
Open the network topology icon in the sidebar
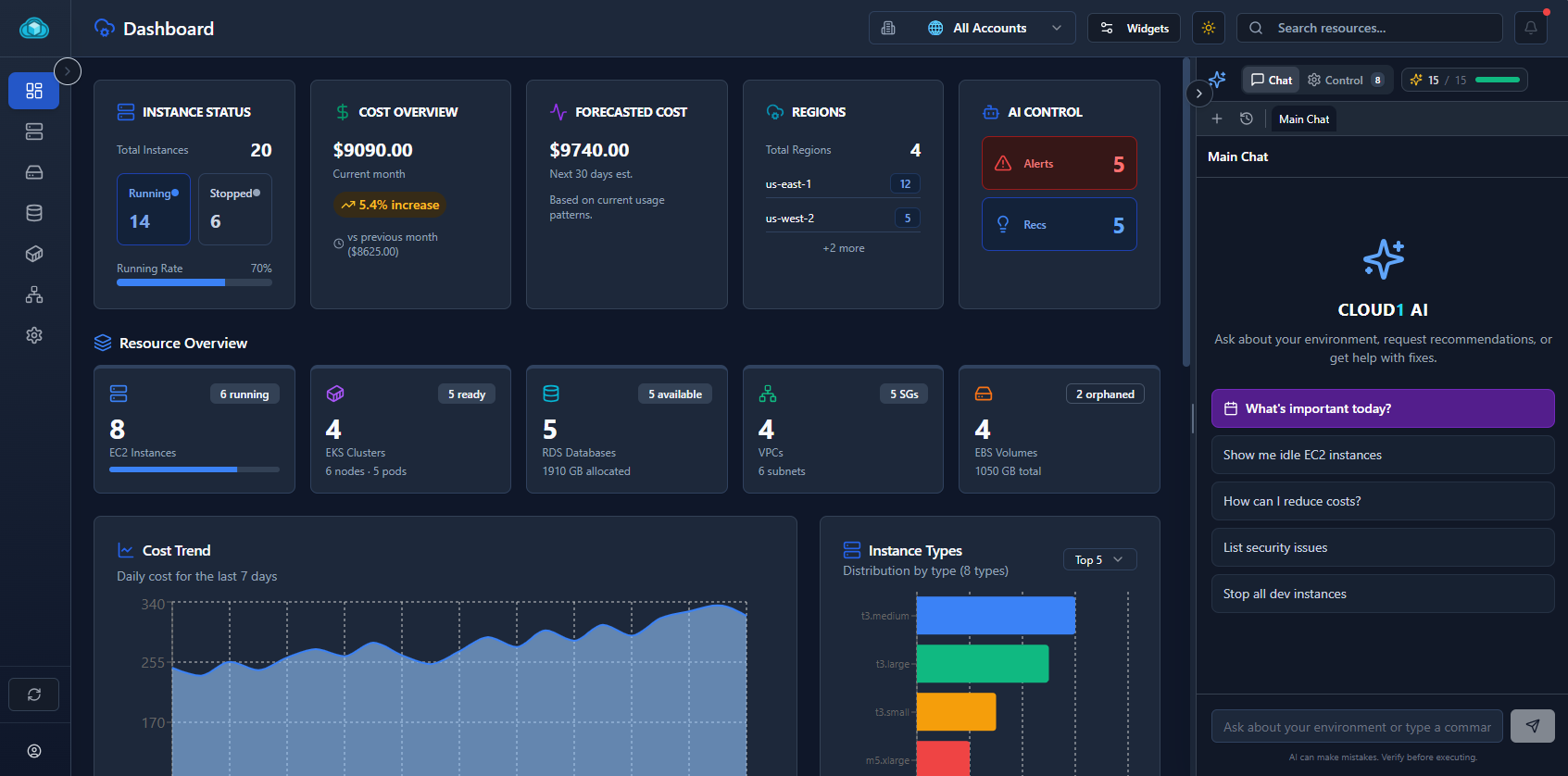[34, 294]
